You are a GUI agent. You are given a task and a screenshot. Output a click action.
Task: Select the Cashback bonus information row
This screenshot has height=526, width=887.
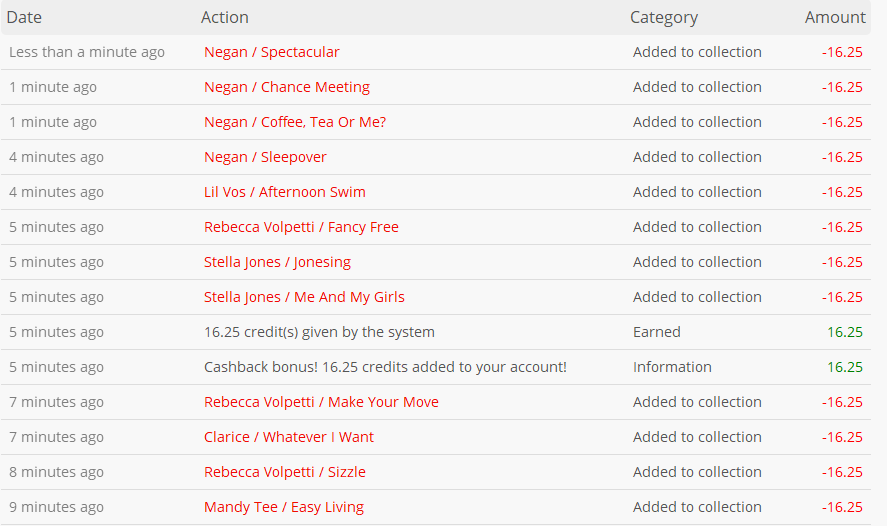(x=436, y=367)
